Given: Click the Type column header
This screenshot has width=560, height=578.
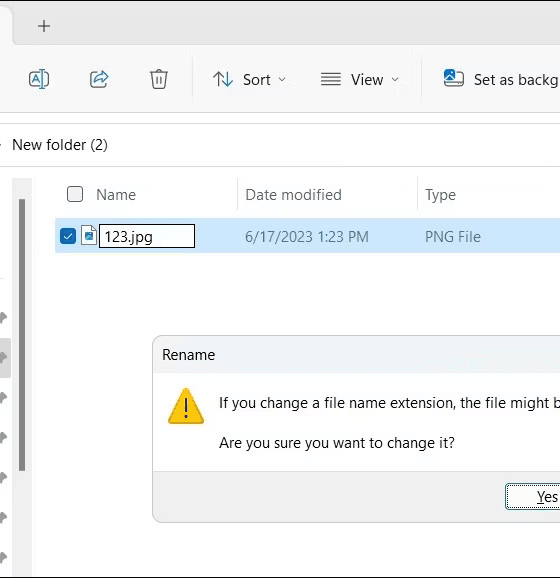Looking at the screenshot, I should (x=440, y=195).
